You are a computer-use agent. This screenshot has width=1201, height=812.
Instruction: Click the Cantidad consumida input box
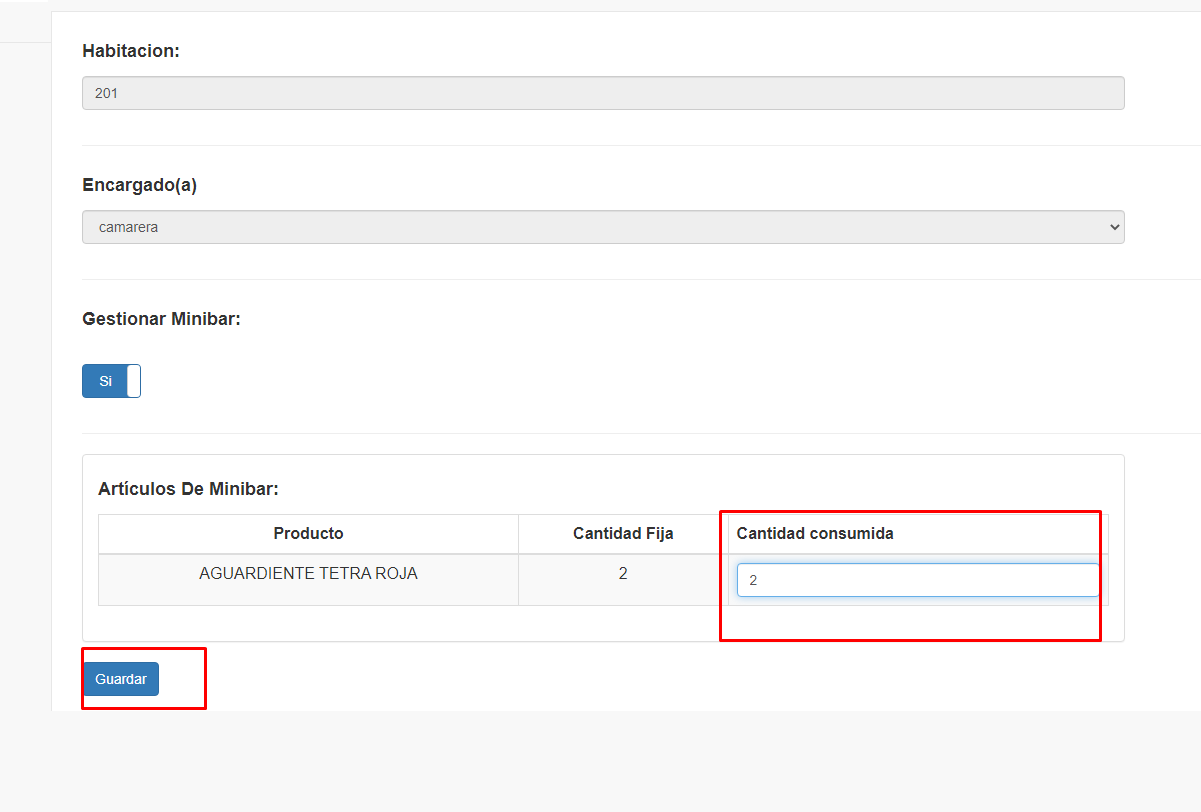click(917, 580)
